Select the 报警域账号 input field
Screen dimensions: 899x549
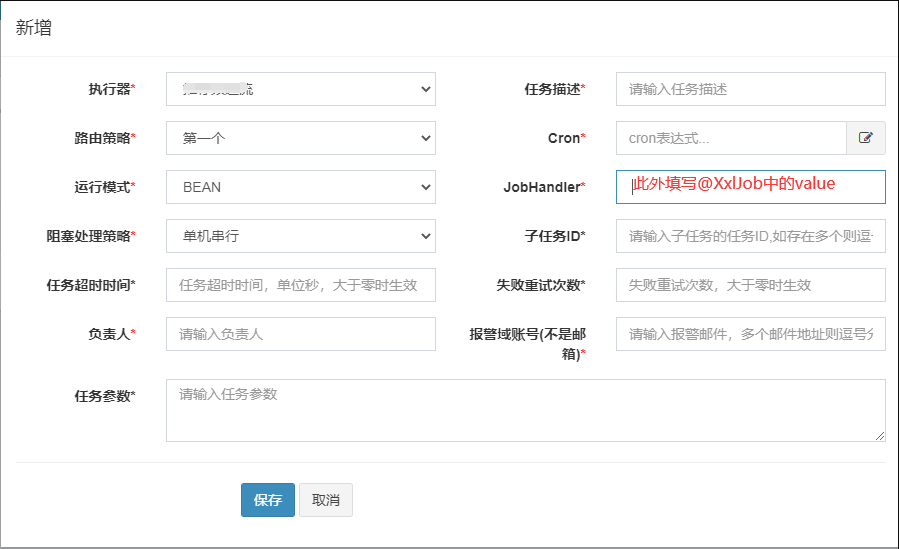tap(751, 334)
